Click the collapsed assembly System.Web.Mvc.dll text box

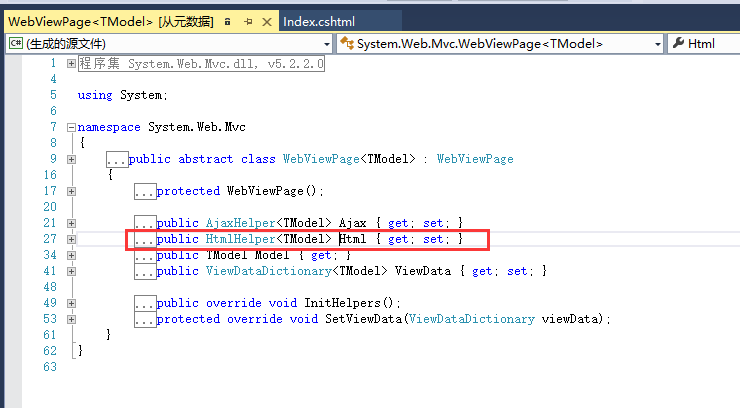coord(202,64)
